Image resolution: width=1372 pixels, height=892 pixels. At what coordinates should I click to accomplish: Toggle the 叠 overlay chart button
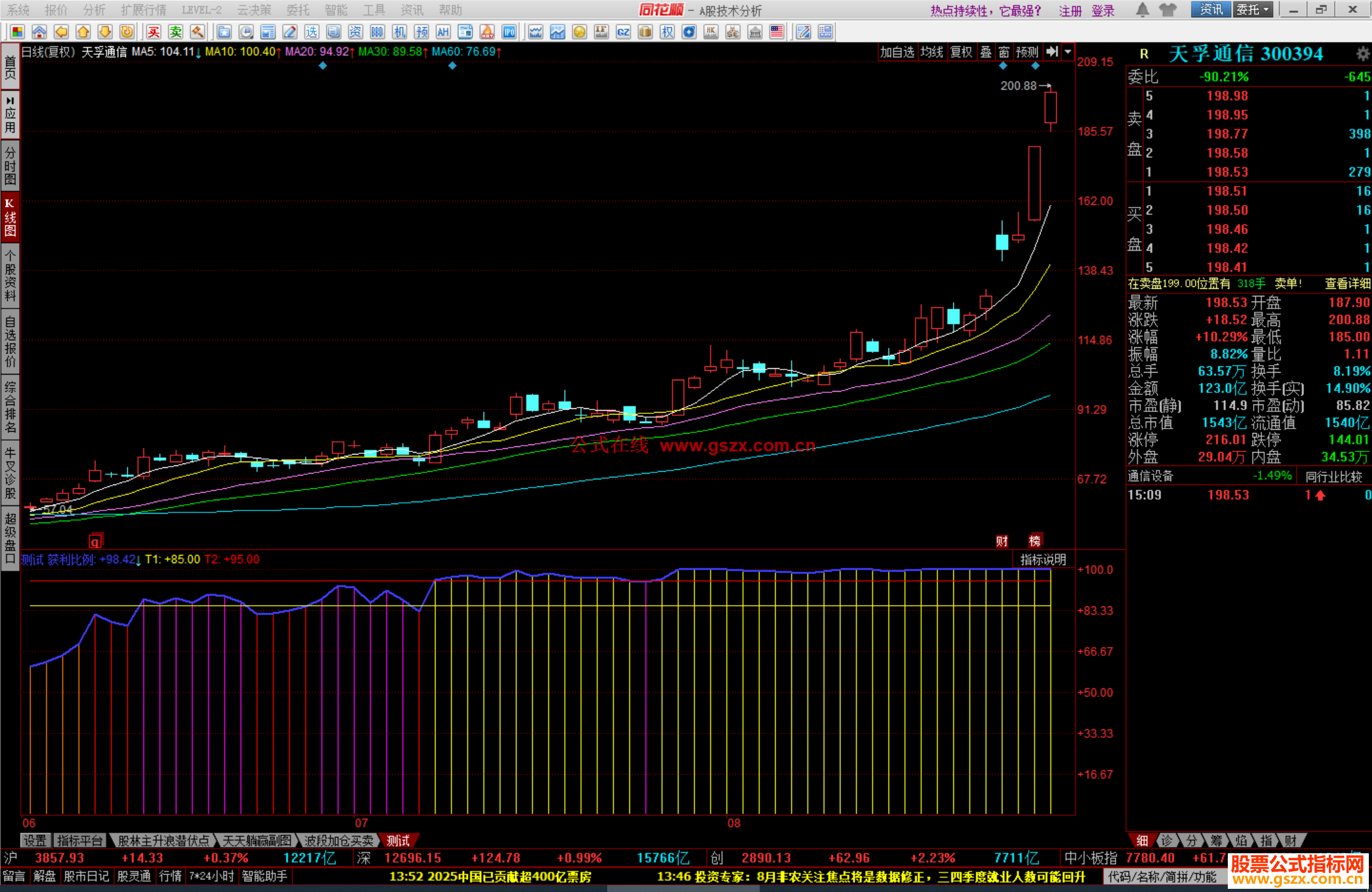(986, 52)
